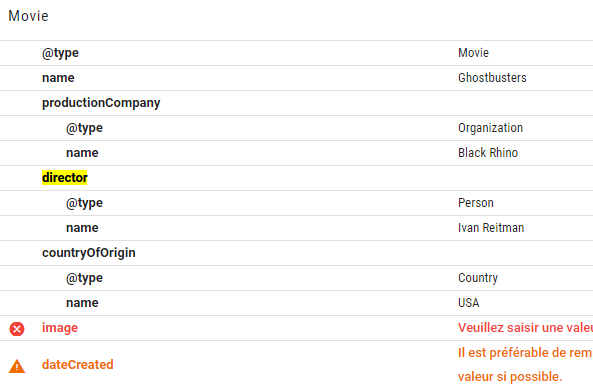Click the Black Rhino company name value
The width and height of the screenshot is (593, 389).
(x=488, y=153)
